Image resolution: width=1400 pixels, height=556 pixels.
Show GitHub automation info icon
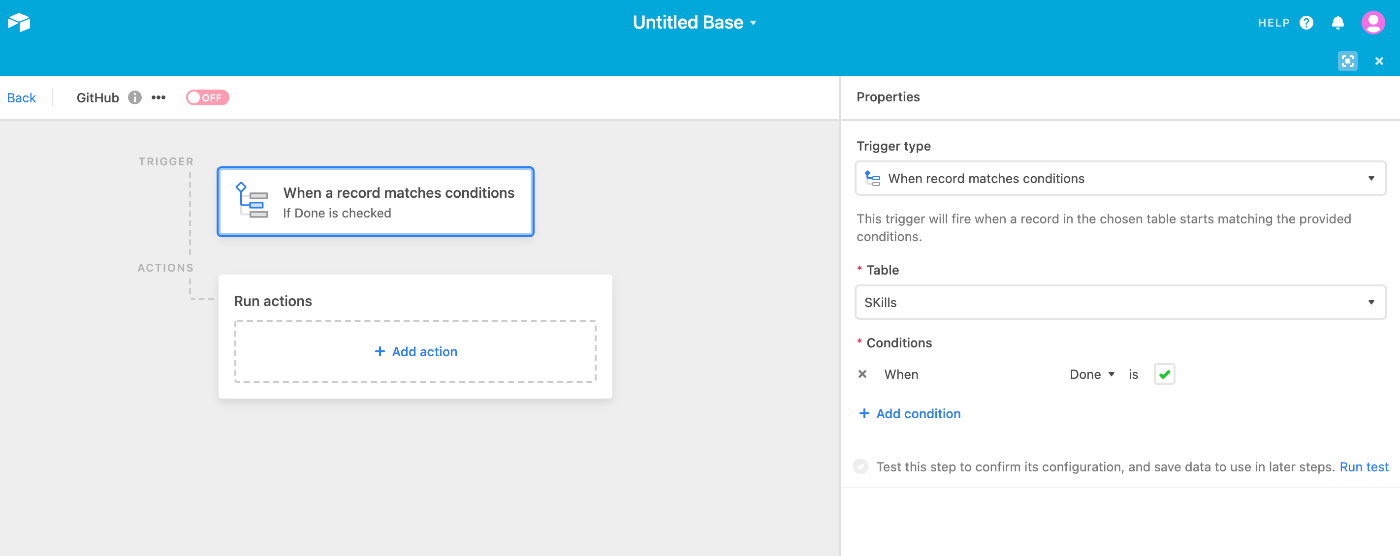click(135, 98)
